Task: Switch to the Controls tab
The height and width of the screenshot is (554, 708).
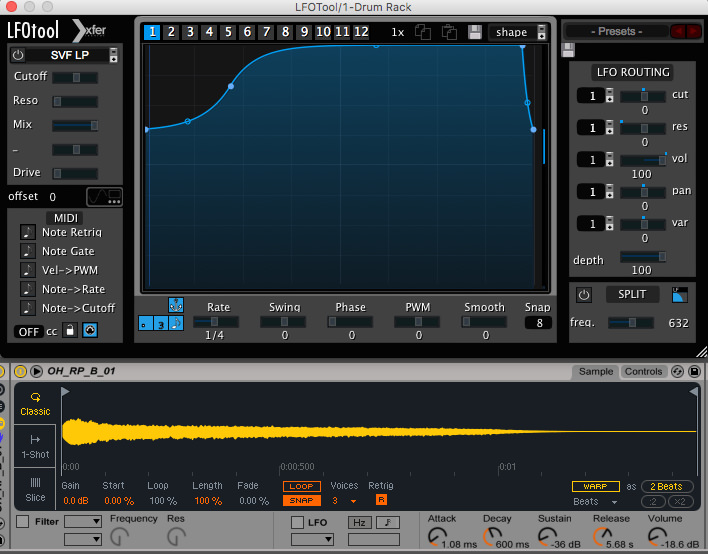Action: (x=643, y=371)
